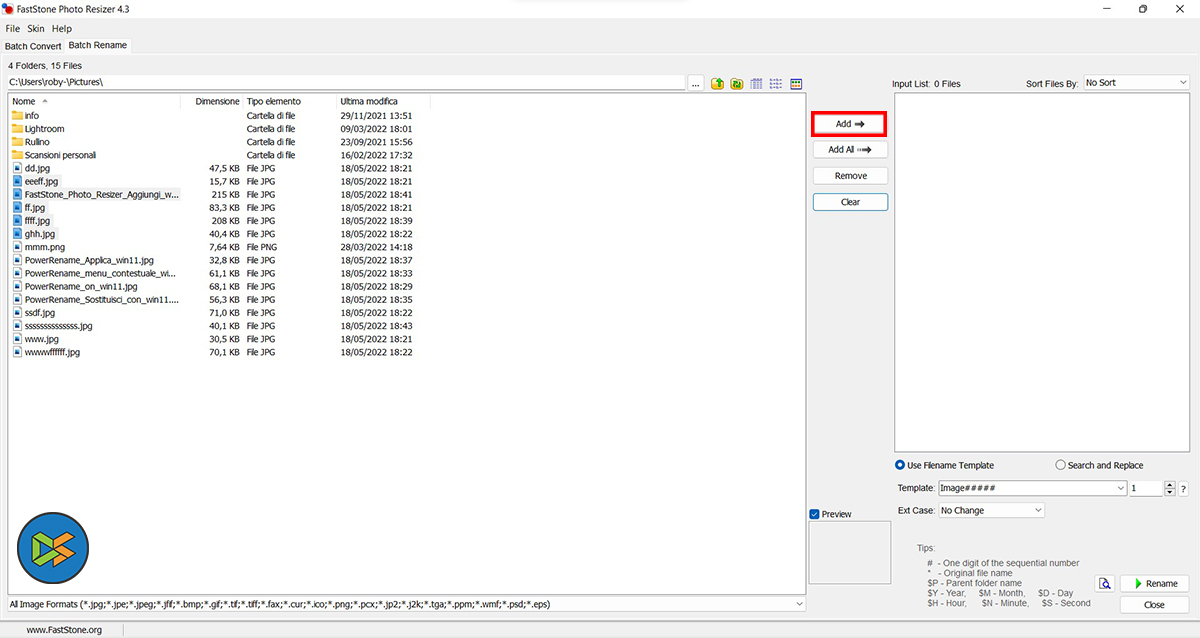The image size is (1200, 638).
Task: Click the Scansioni personali folder icon
Action: pyautogui.click(x=17, y=155)
